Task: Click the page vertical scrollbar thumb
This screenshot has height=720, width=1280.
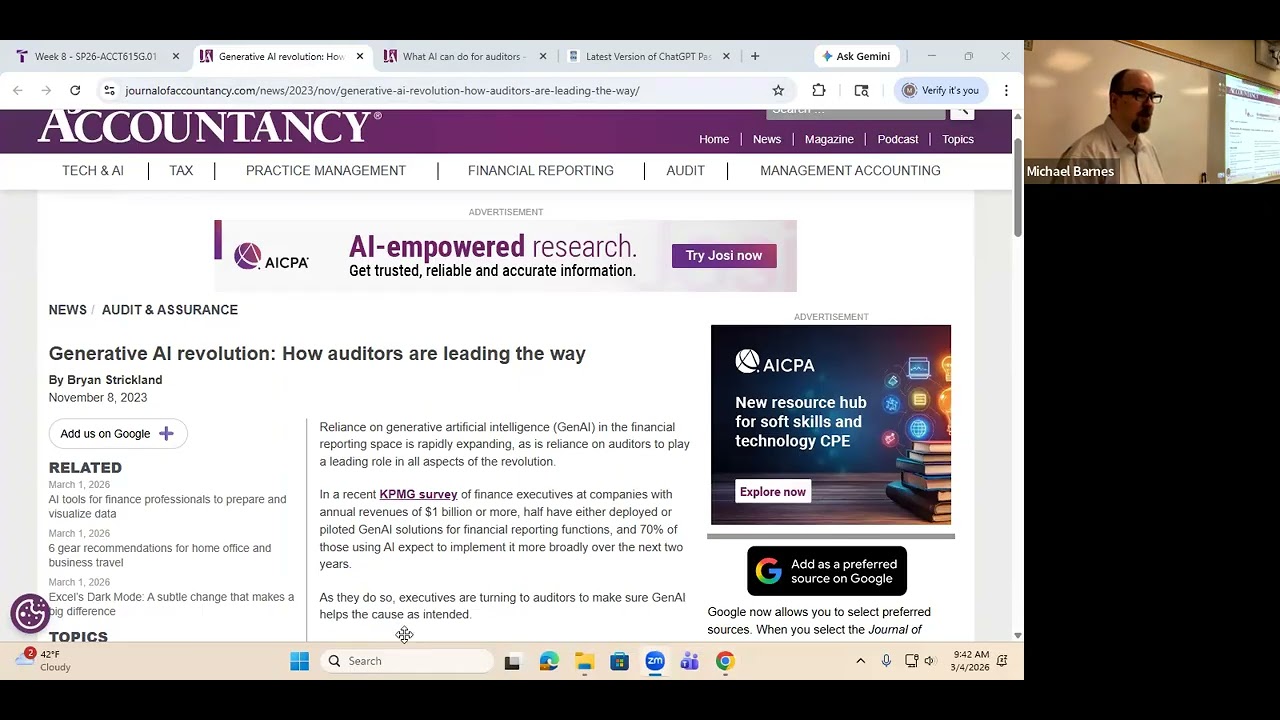Action: tap(1018, 186)
